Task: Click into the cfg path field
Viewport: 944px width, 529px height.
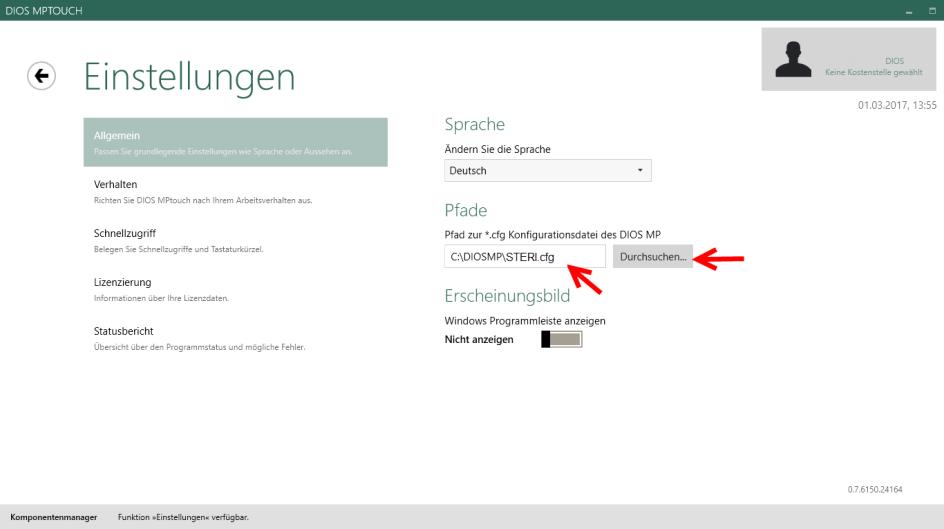Action: point(524,258)
